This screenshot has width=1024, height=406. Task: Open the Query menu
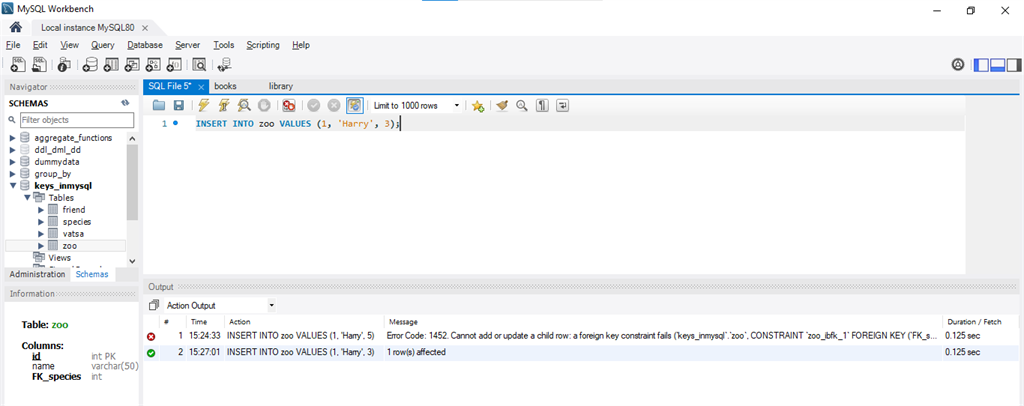103,45
